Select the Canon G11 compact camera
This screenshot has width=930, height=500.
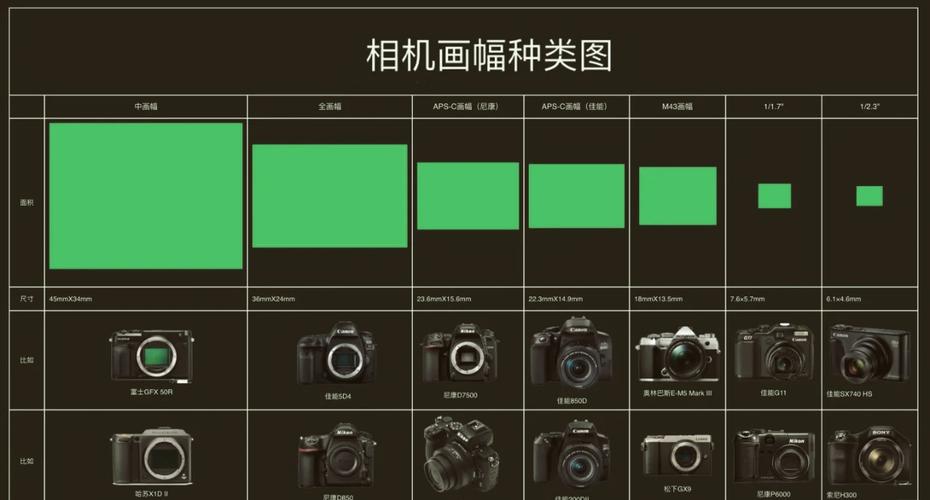point(774,354)
